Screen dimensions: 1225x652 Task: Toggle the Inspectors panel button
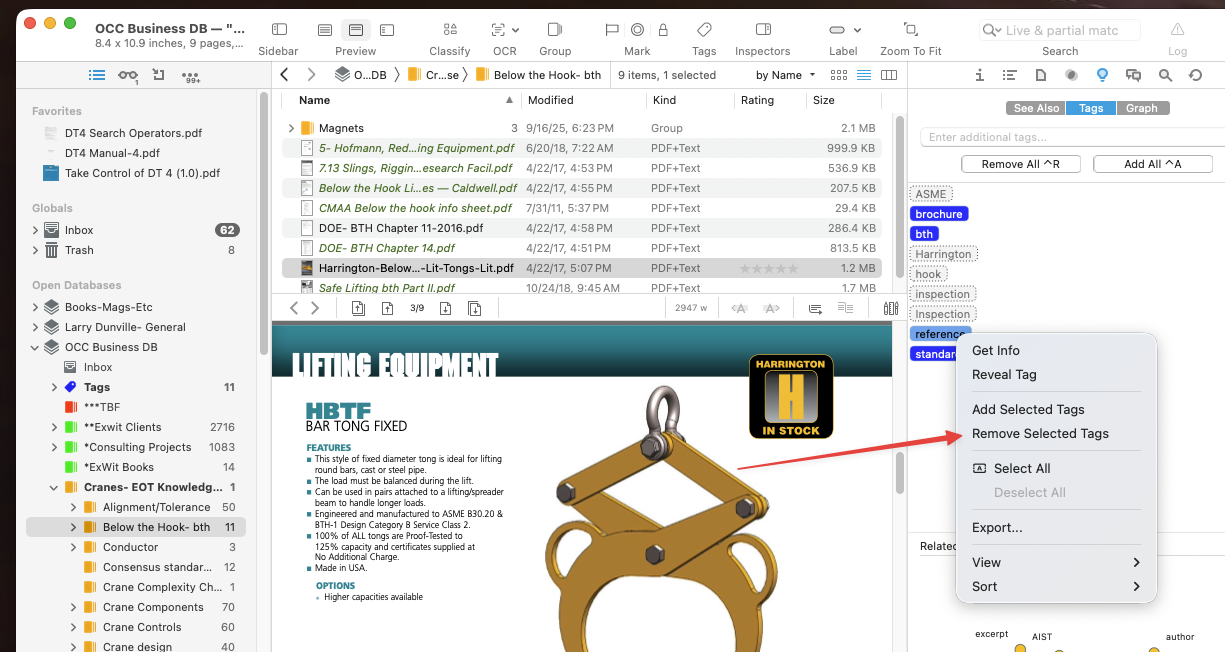(763, 30)
